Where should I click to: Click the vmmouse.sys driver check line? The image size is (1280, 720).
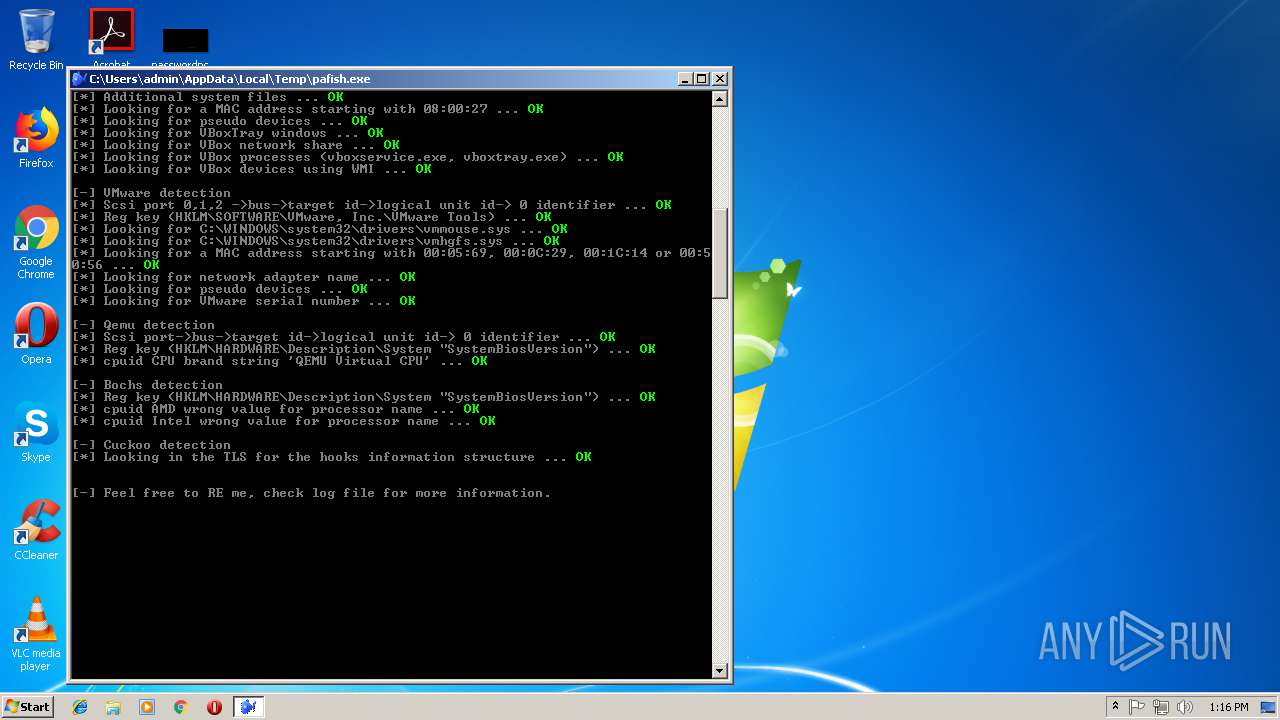(x=319, y=229)
